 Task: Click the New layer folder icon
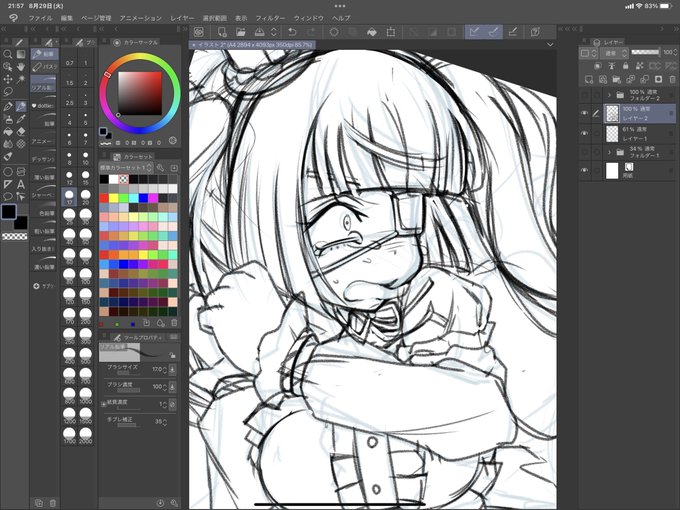(x=617, y=79)
